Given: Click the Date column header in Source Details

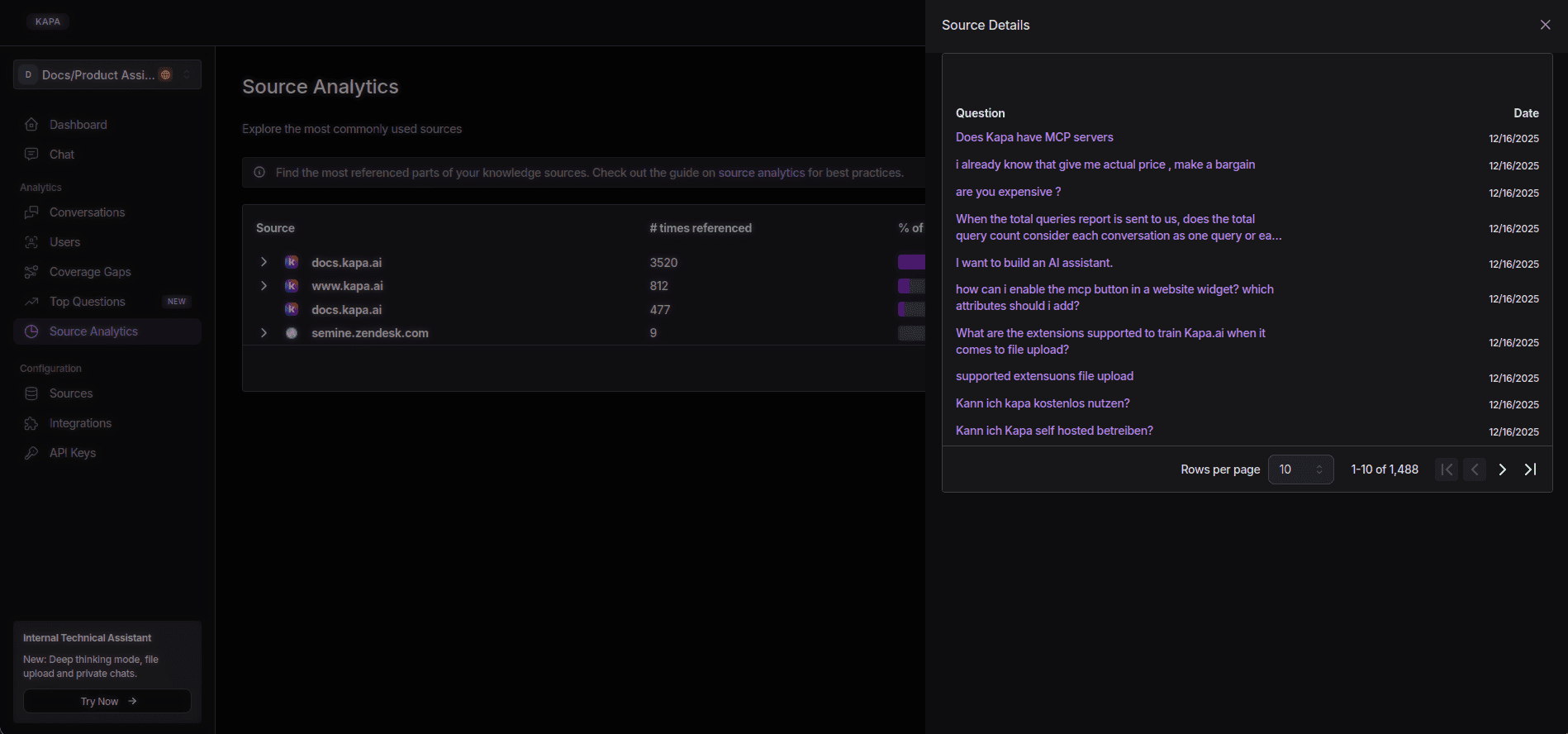Looking at the screenshot, I should 1526,113.
